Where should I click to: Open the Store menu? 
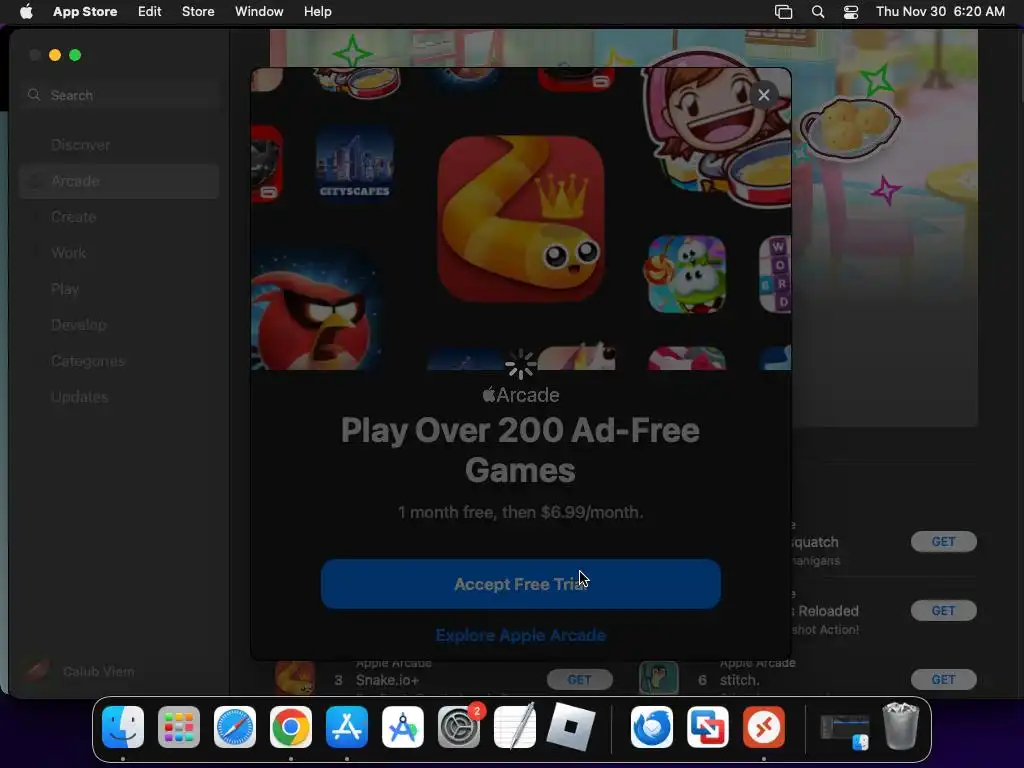198,11
